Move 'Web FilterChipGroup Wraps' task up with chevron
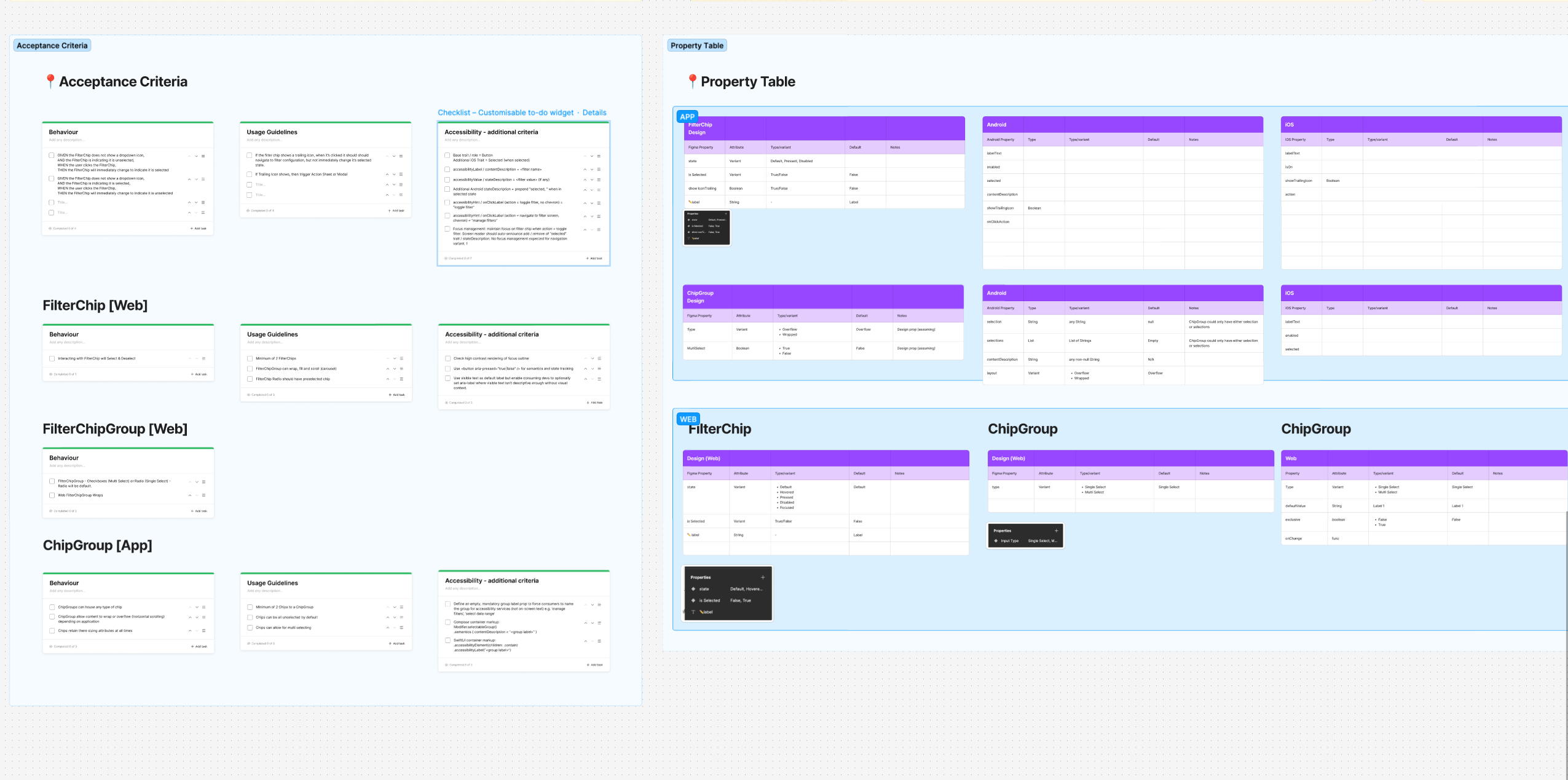Viewport: 1568px width, 780px height. [x=189, y=495]
